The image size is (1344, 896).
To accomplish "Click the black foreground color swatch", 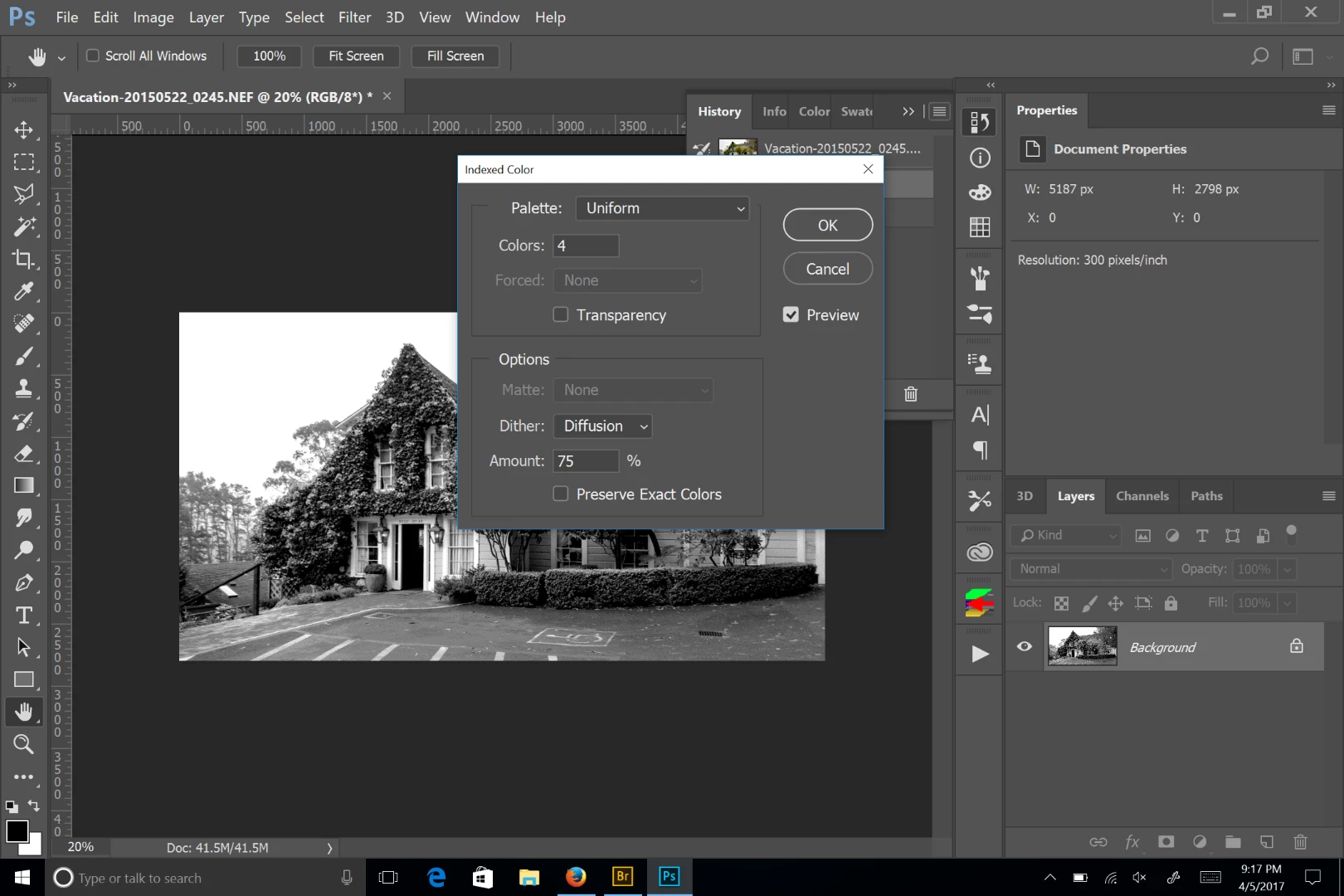I will click(17, 830).
